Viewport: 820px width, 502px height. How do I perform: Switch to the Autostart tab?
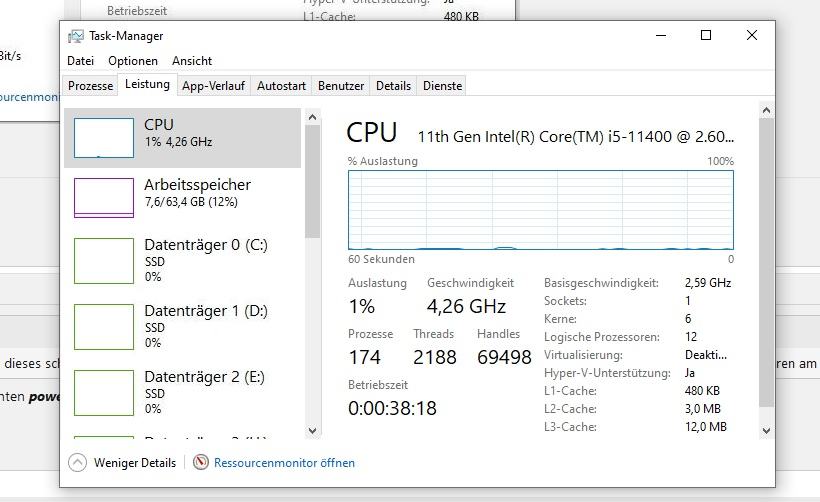click(281, 86)
